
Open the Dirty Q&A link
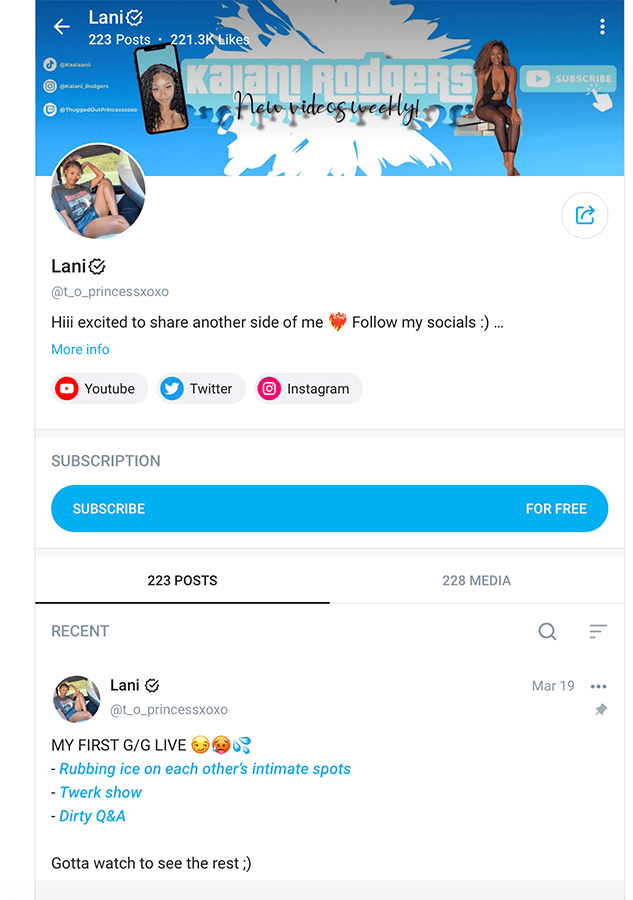pos(92,816)
